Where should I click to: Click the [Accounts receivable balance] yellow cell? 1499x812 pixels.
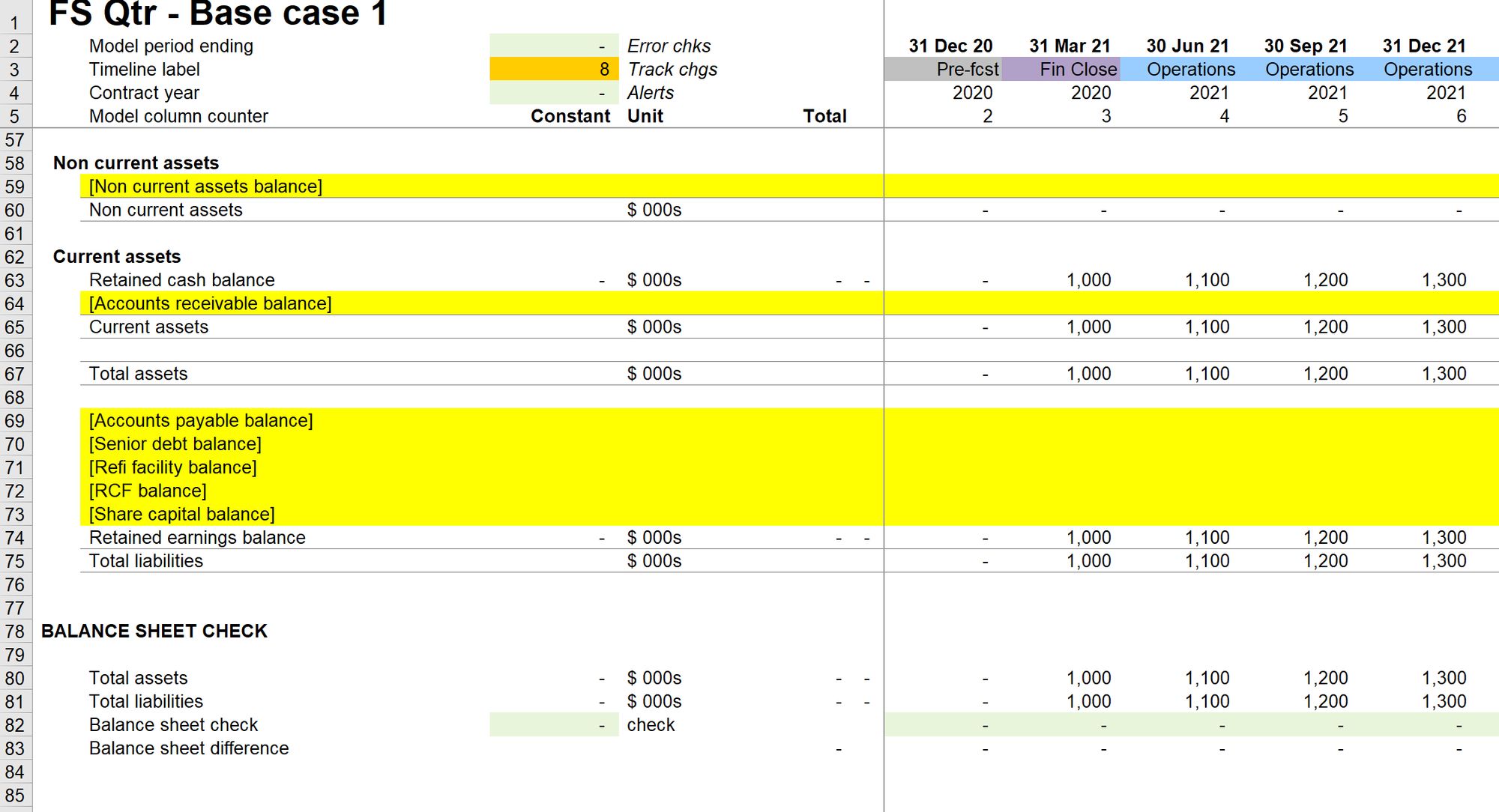[210, 303]
